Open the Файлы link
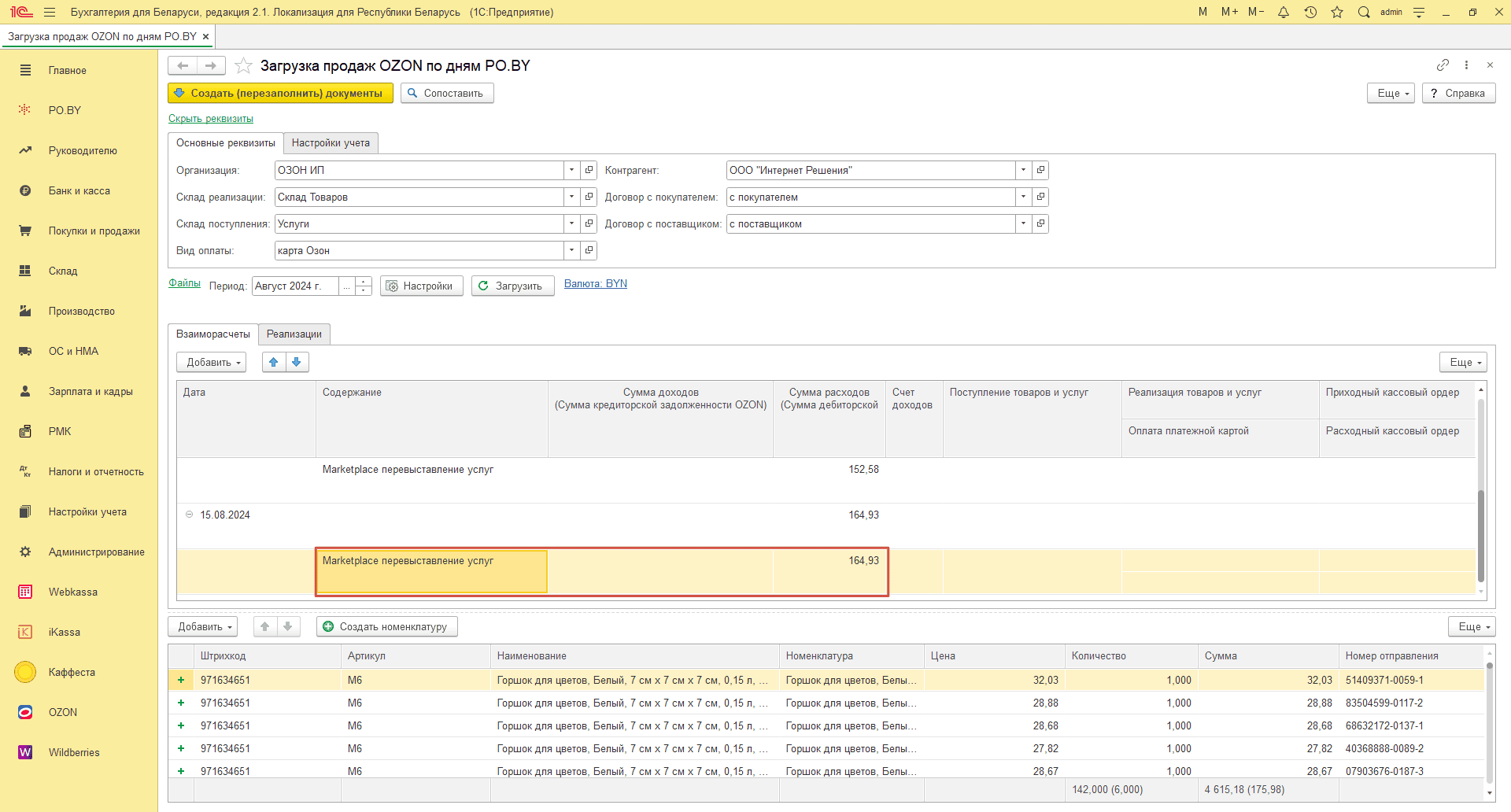 tap(184, 282)
